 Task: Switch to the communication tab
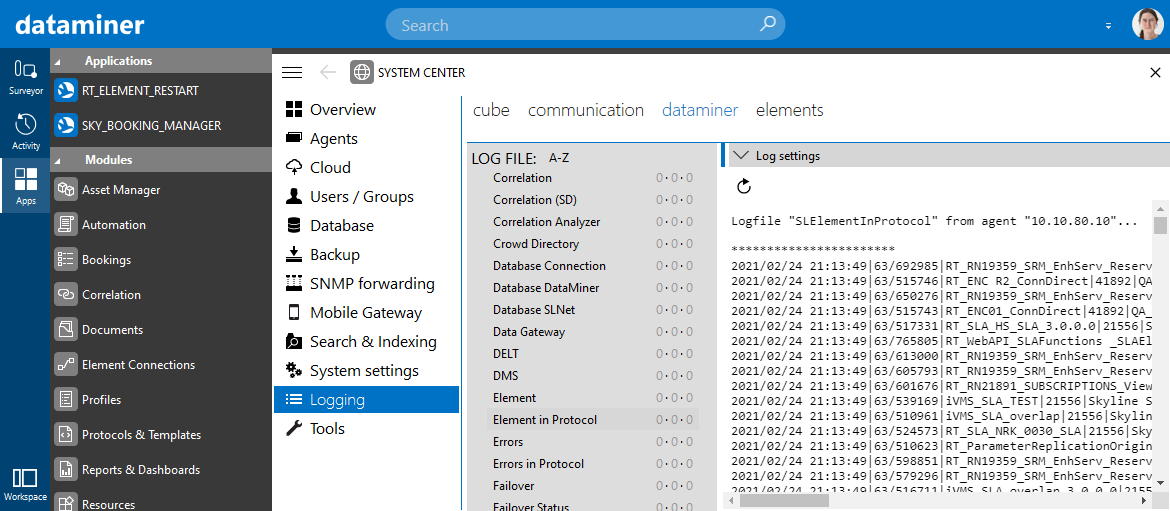(x=586, y=110)
